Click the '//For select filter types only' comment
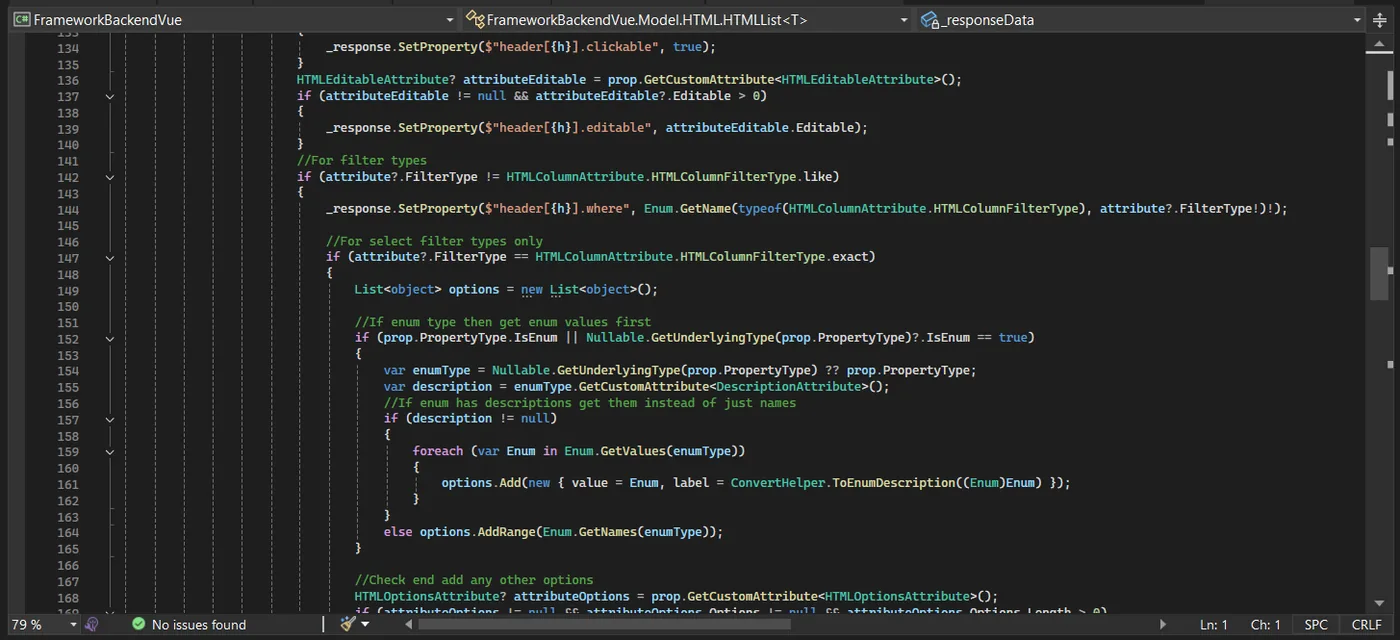This screenshot has width=1400, height=640. (435, 241)
